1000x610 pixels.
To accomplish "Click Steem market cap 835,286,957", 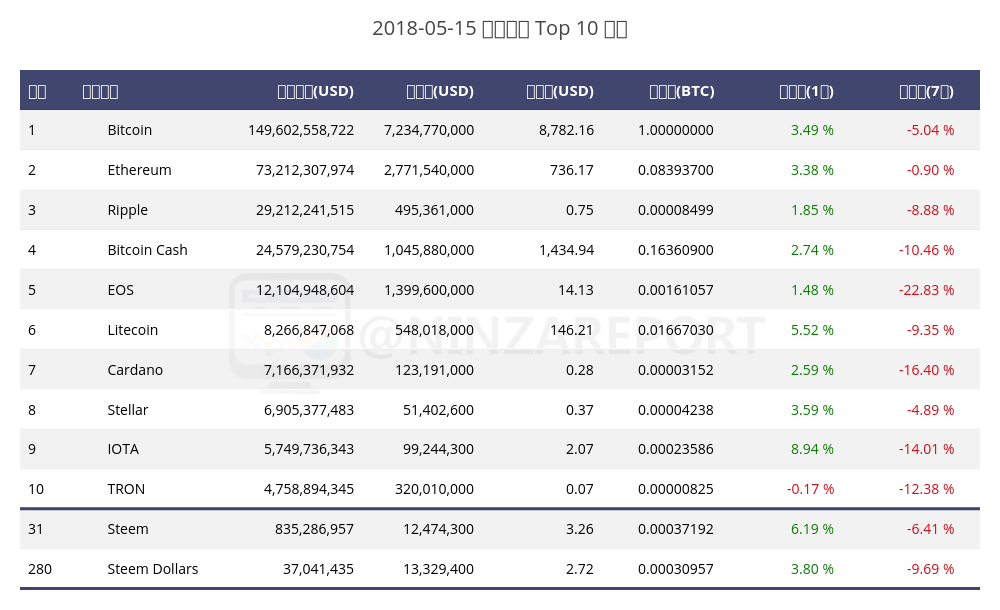I will click(314, 530).
